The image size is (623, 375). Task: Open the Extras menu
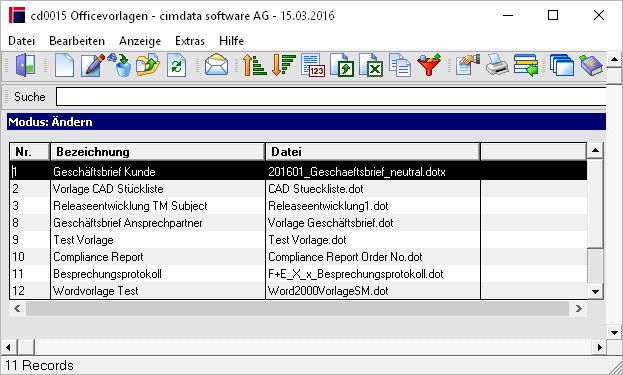pos(190,41)
